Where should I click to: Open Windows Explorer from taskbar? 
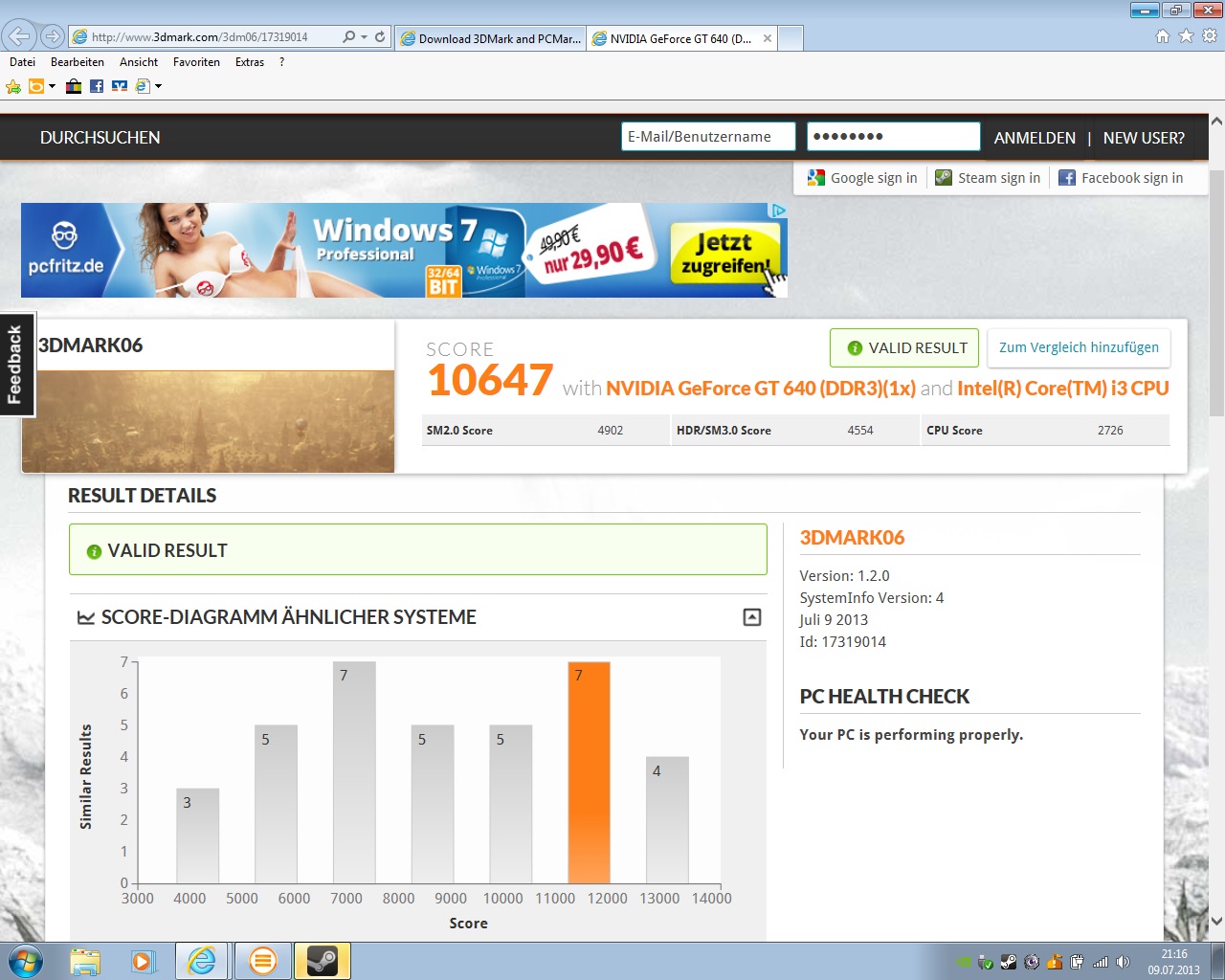pos(85,961)
